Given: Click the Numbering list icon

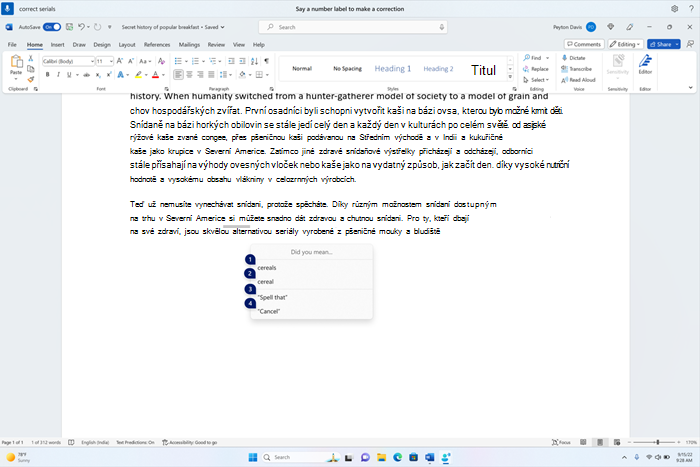Looking at the screenshot, I should (195, 61).
